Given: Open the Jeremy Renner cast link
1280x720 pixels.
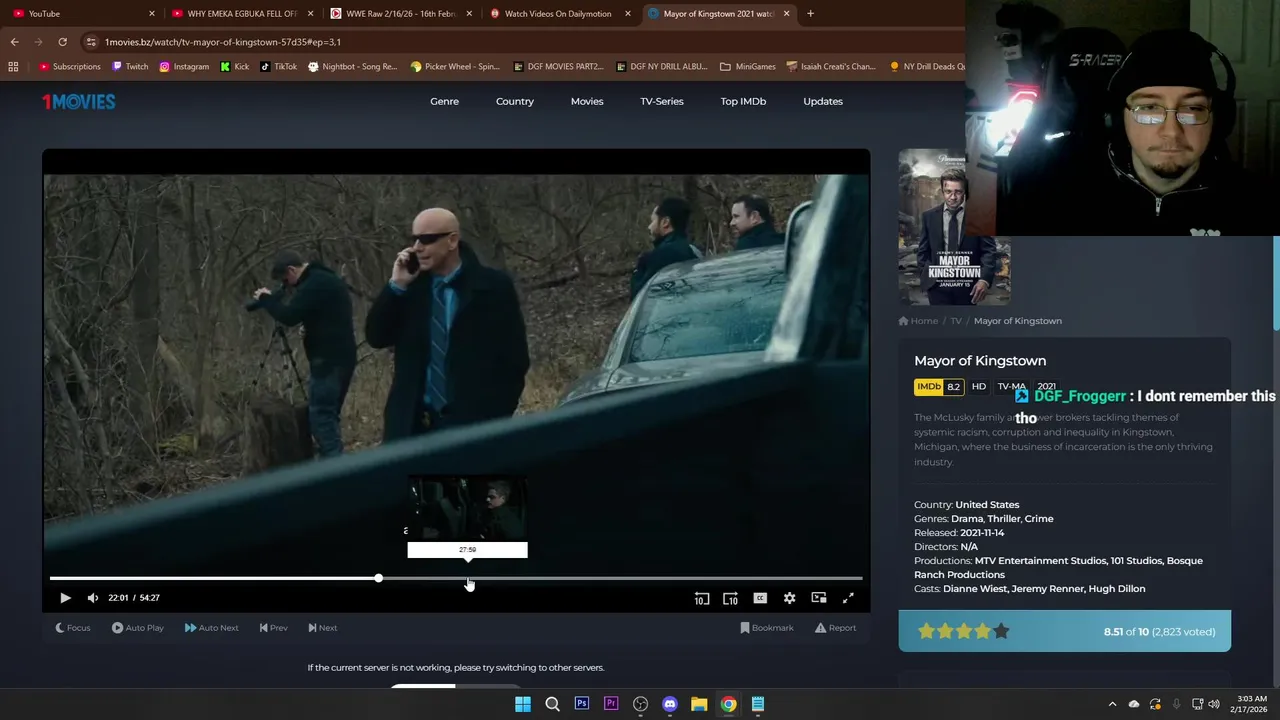Looking at the screenshot, I should pos(1047,589).
